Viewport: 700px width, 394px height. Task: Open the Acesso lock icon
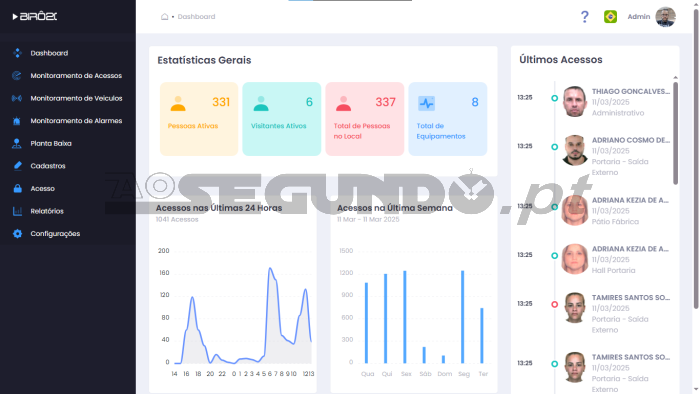[17, 188]
